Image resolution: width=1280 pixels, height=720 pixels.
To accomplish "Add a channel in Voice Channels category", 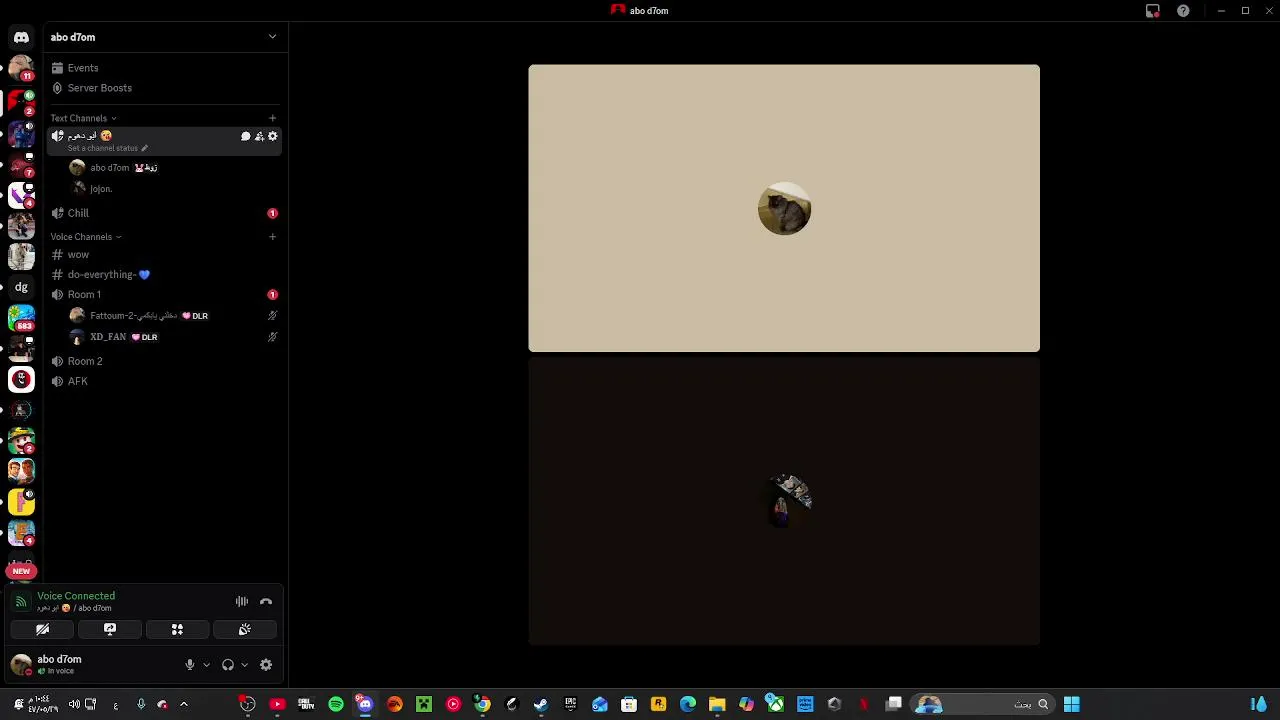I will pos(272,237).
